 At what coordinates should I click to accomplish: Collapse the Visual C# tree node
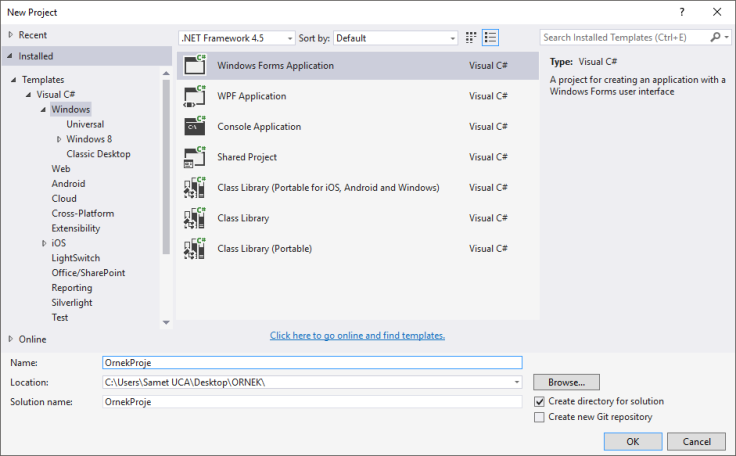[x=29, y=94]
